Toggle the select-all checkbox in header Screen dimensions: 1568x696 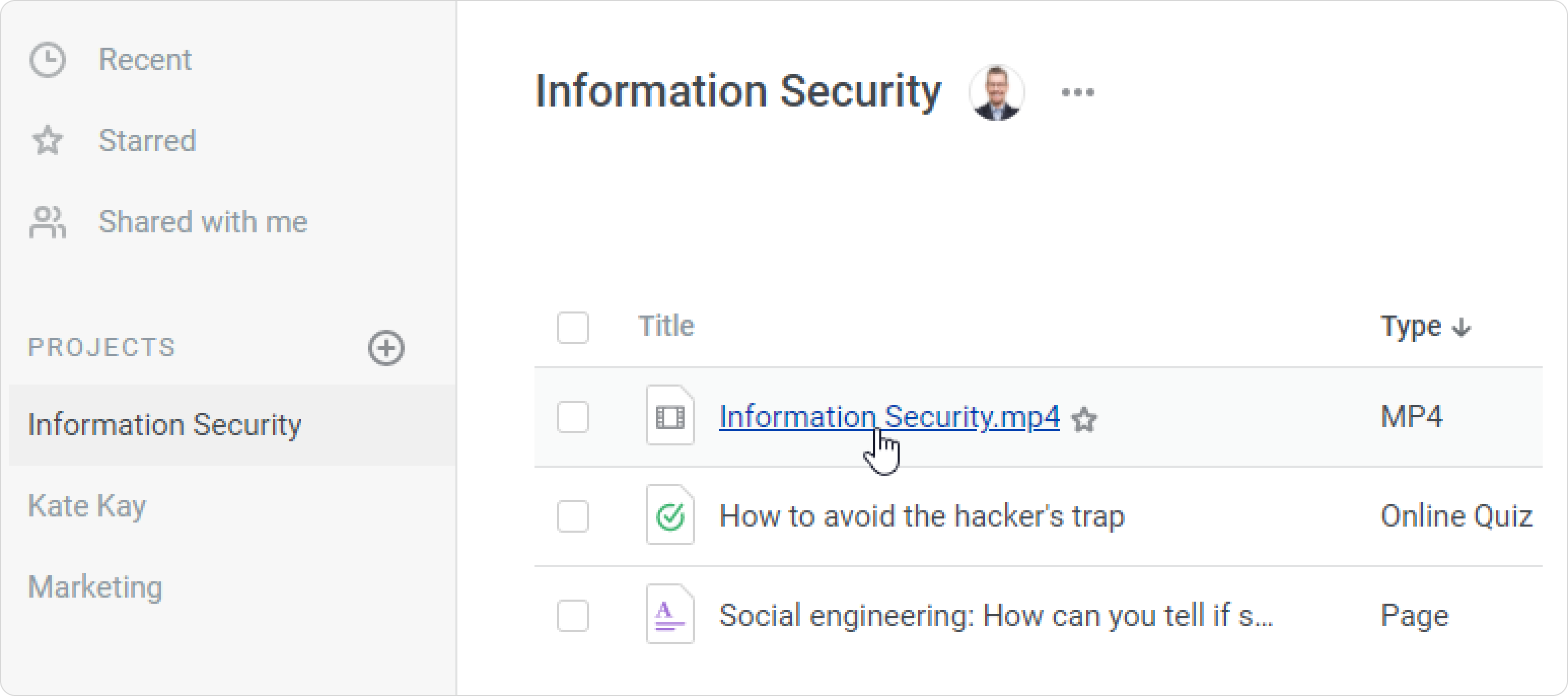pyautogui.click(x=572, y=328)
